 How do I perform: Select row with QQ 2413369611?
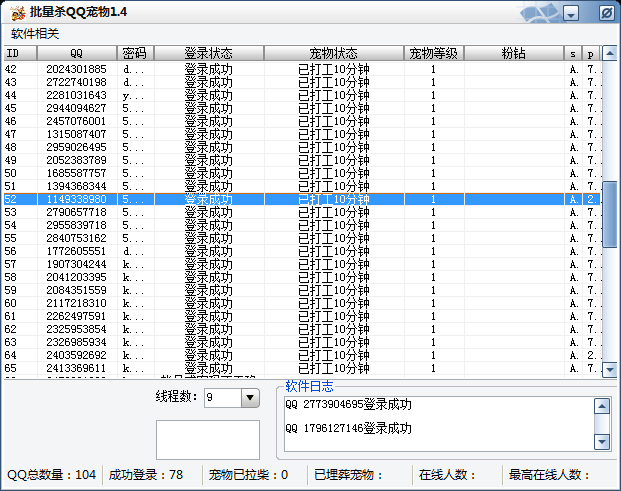point(302,368)
